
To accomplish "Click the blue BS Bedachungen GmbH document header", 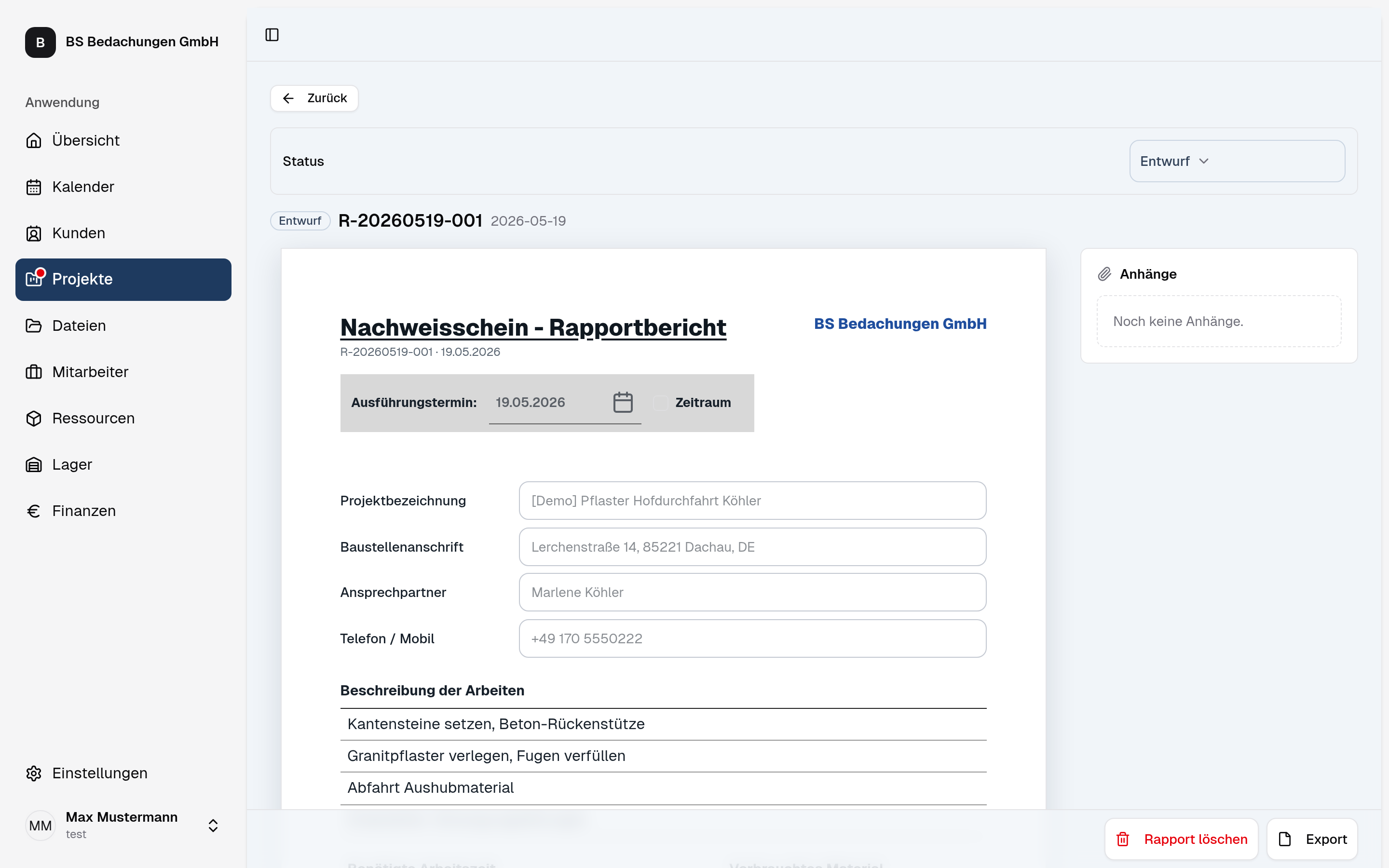I will (900, 324).
